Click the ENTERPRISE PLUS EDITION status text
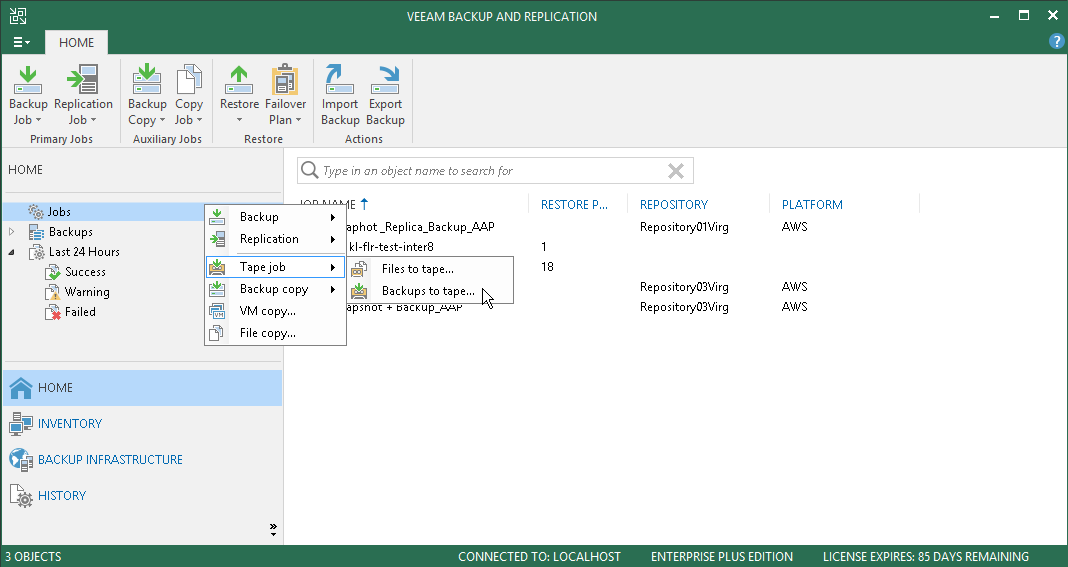This screenshot has height=567, width=1068. click(x=722, y=557)
